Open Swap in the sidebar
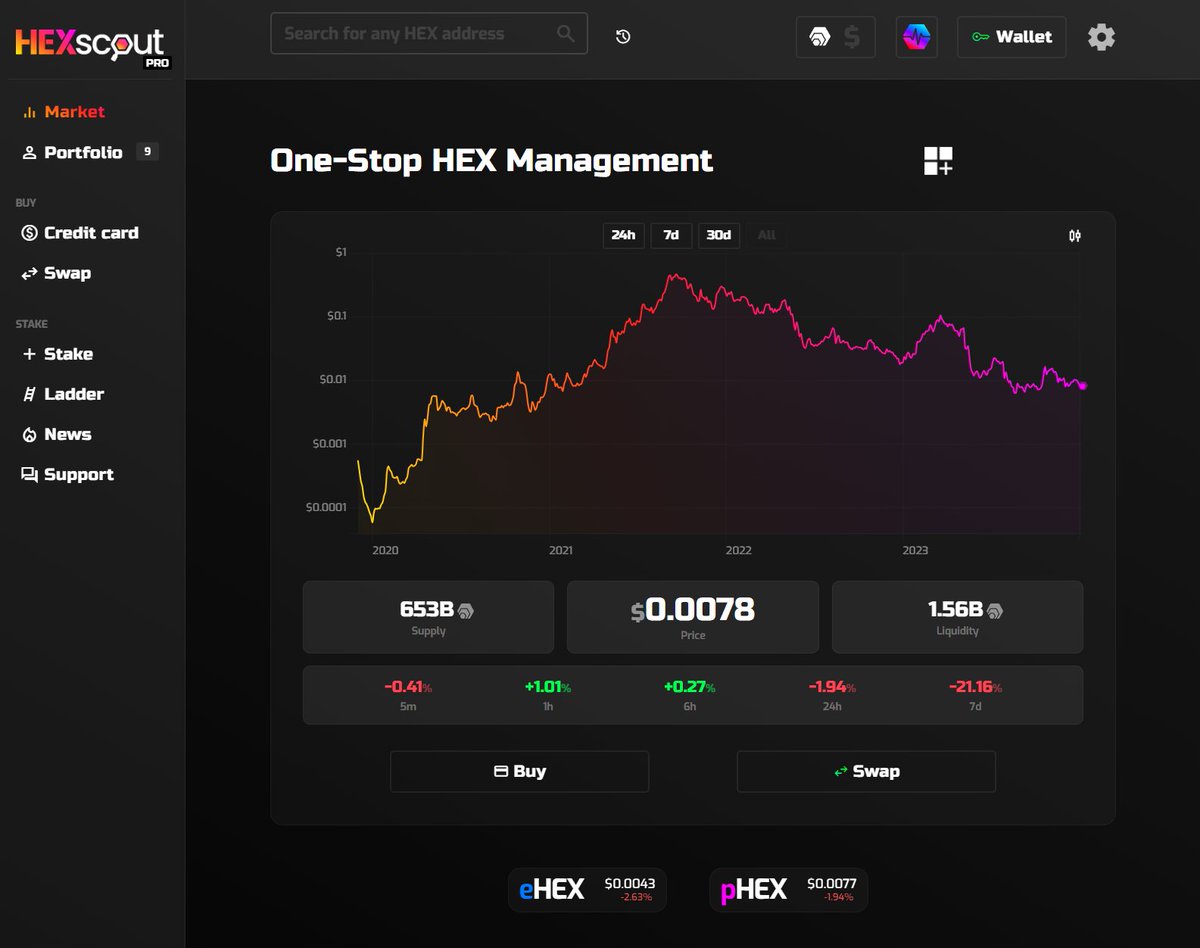 tap(56, 273)
